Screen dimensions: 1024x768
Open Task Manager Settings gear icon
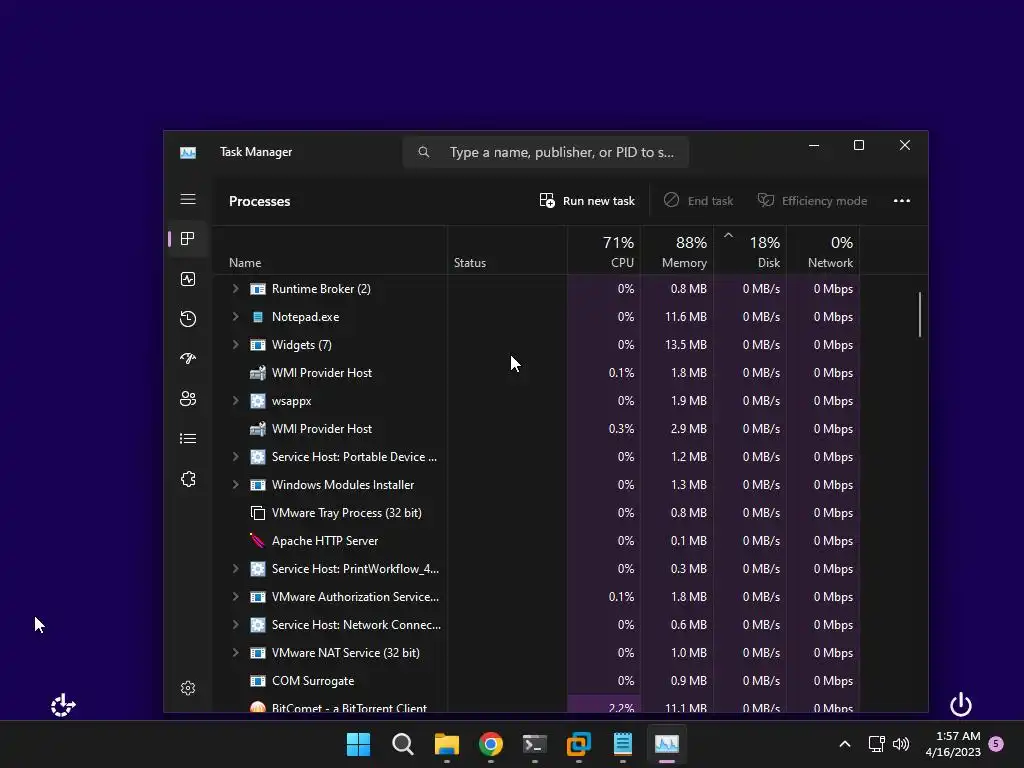pyautogui.click(x=188, y=688)
